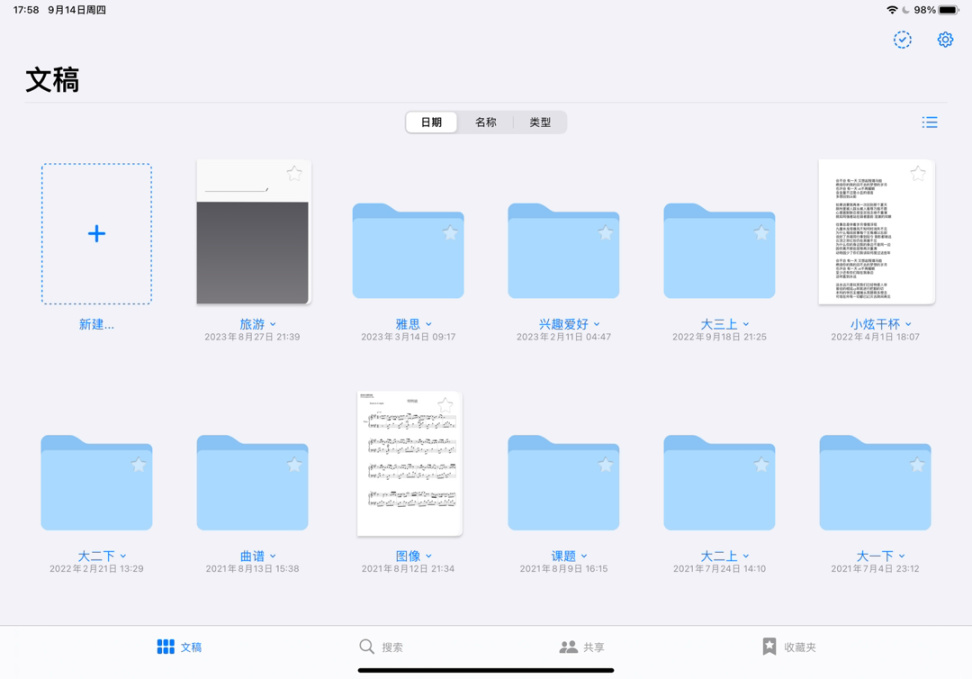Open the 雅思 folder icon
The image size is (972, 679).
pyautogui.click(x=408, y=251)
